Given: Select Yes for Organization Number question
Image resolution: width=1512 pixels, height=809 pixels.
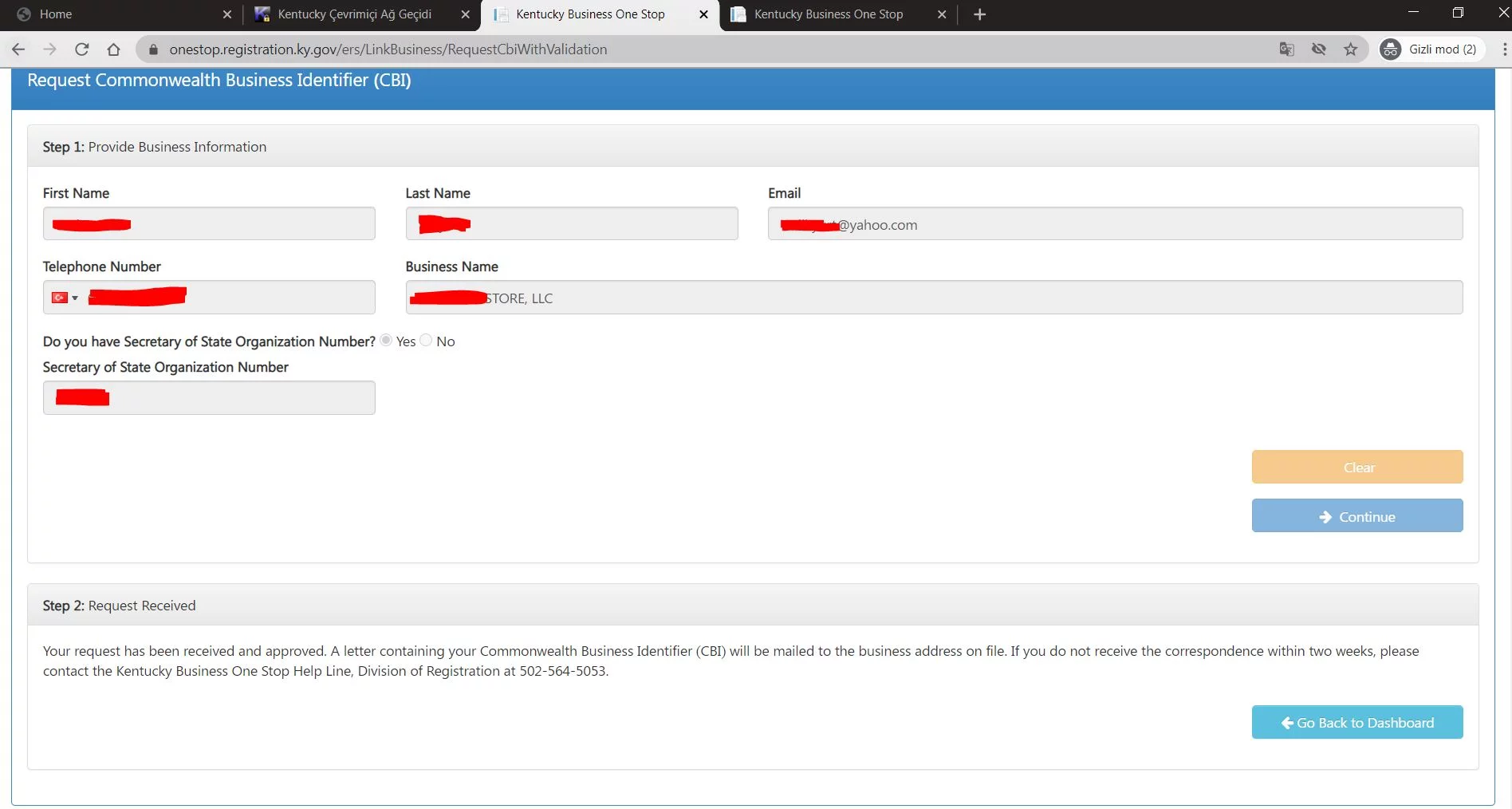Looking at the screenshot, I should tap(387, 341).
